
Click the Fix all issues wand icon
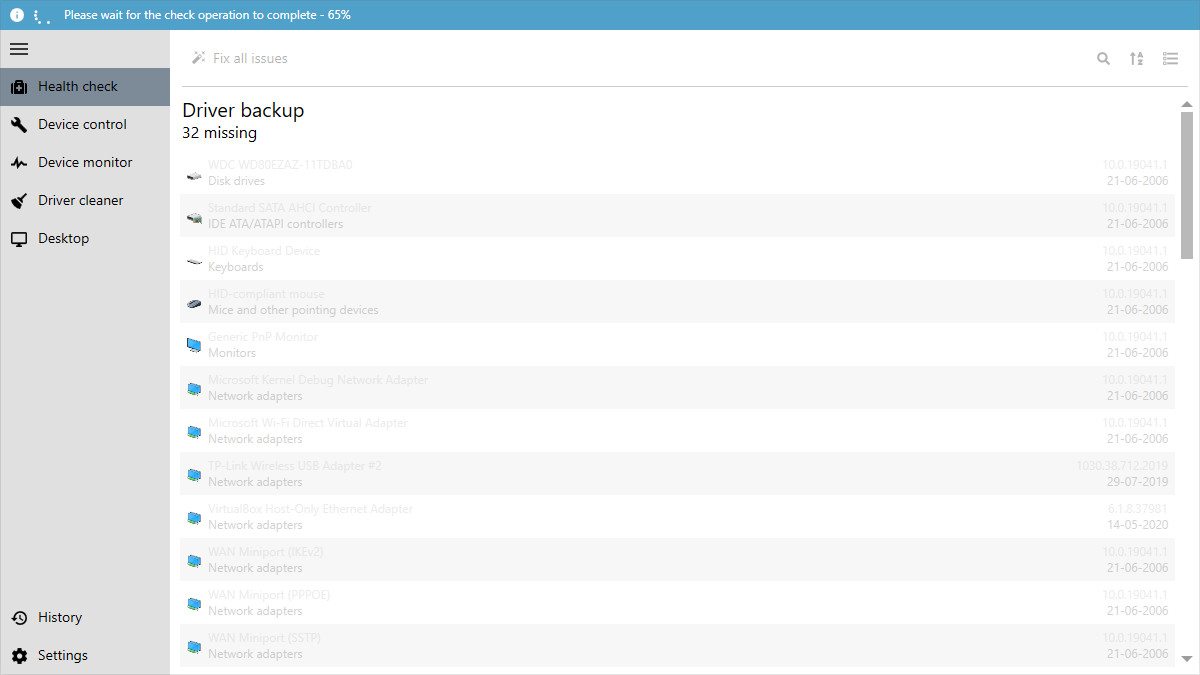point(198,57)
